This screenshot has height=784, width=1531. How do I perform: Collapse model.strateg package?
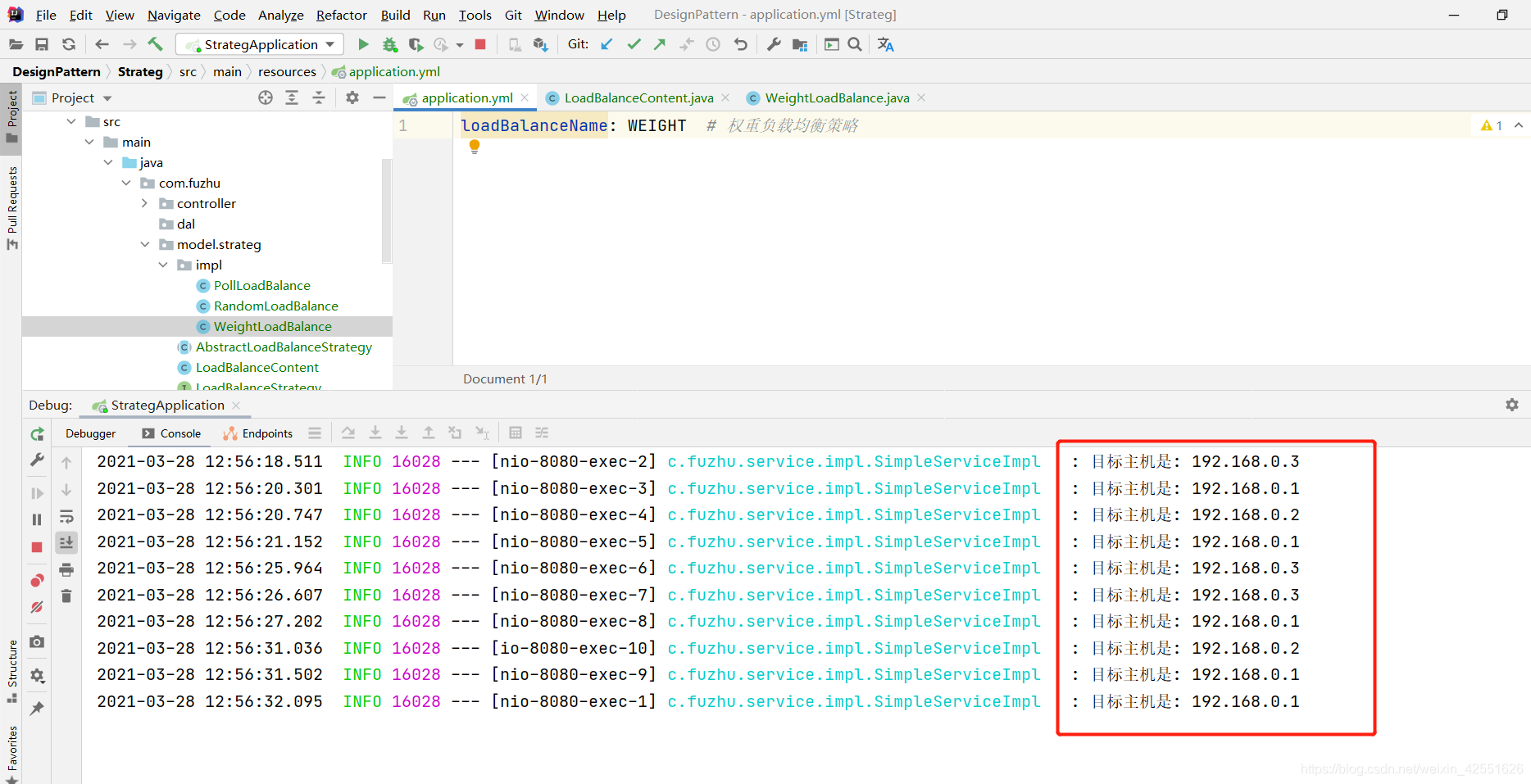click(145, 244)
